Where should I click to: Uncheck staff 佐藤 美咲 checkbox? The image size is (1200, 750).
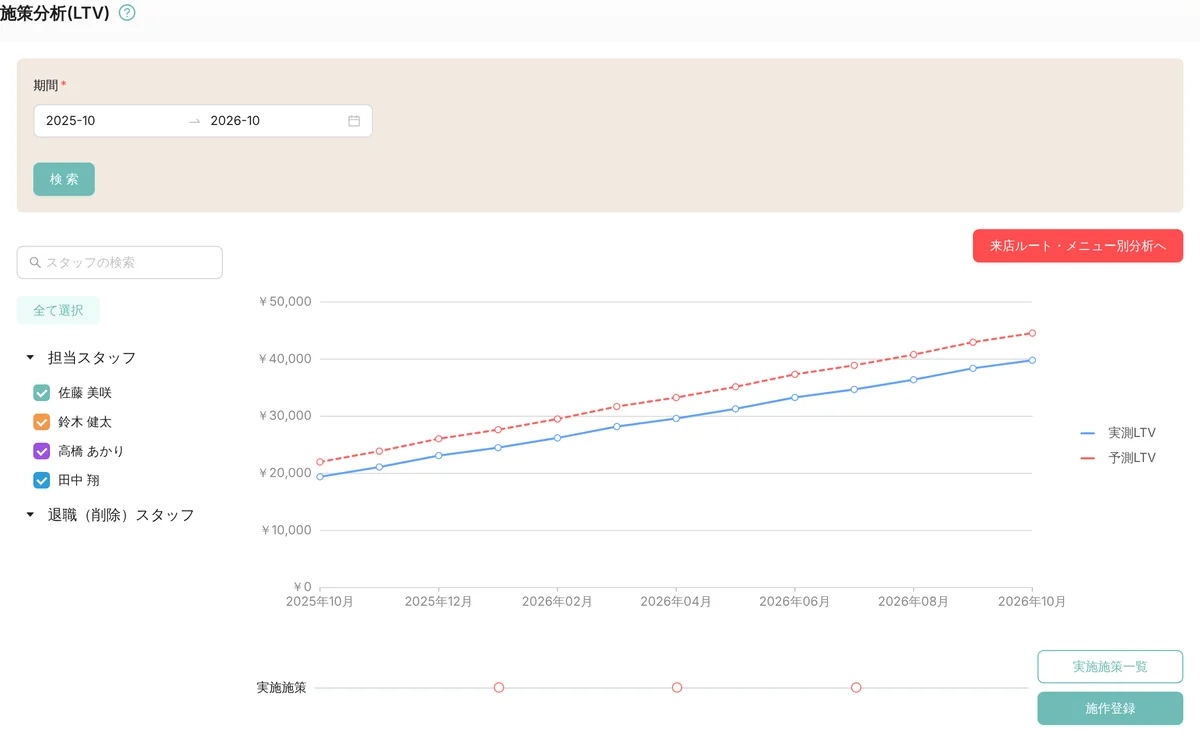[42, 393]
